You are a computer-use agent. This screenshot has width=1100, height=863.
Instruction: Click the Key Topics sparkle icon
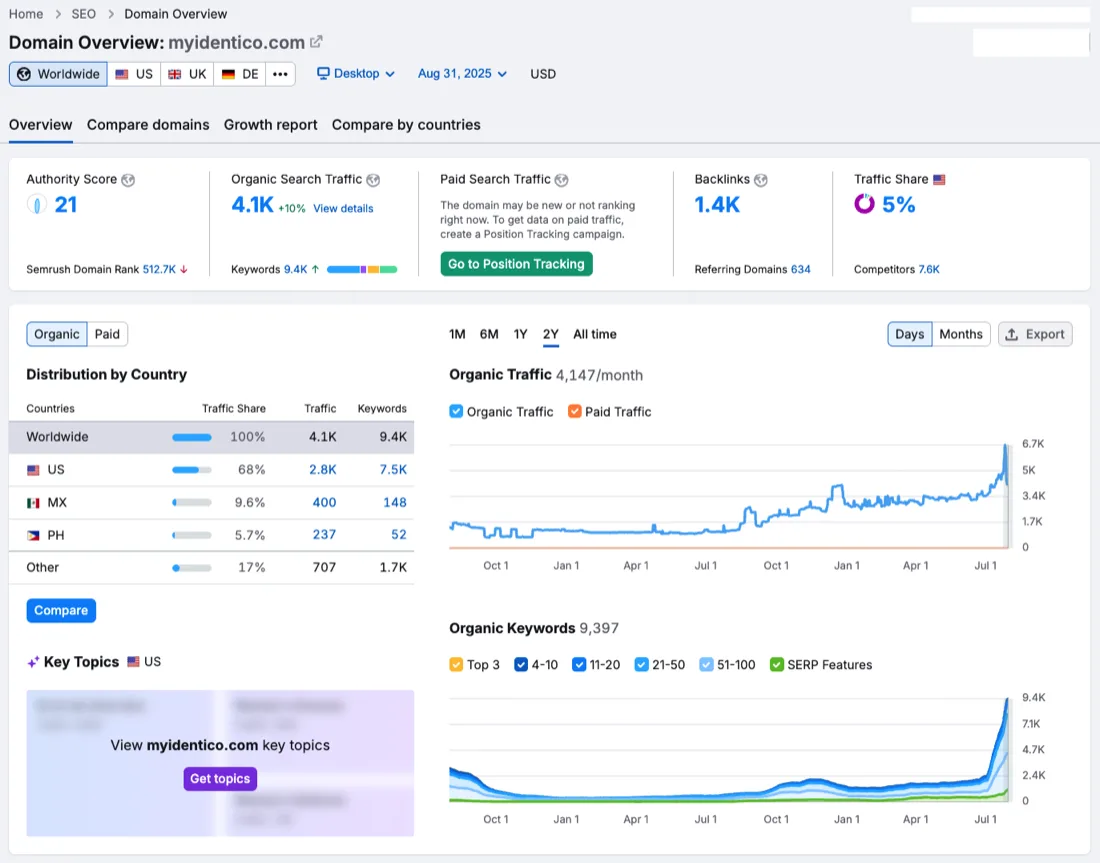pos(33,662)
